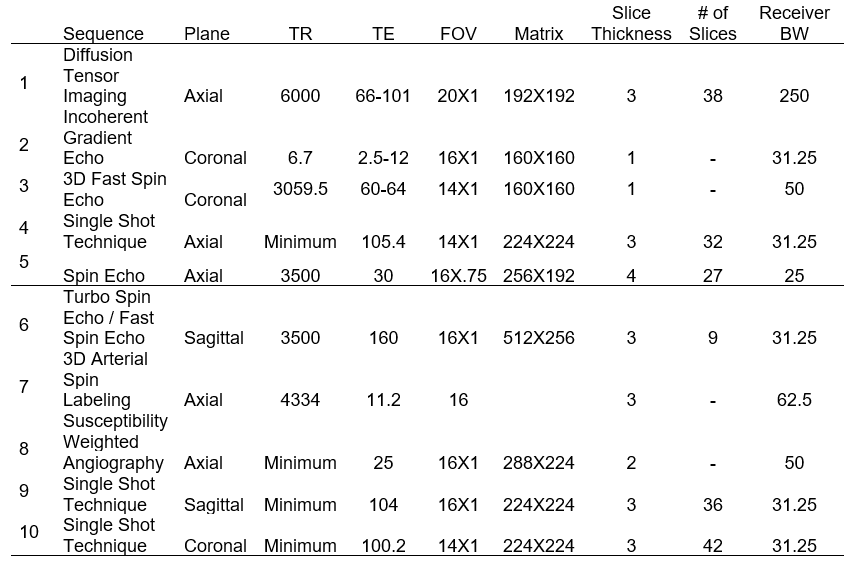Select the TR value 4334
Viewport: 851px width, 567px height.
click(x=300, y=400)
